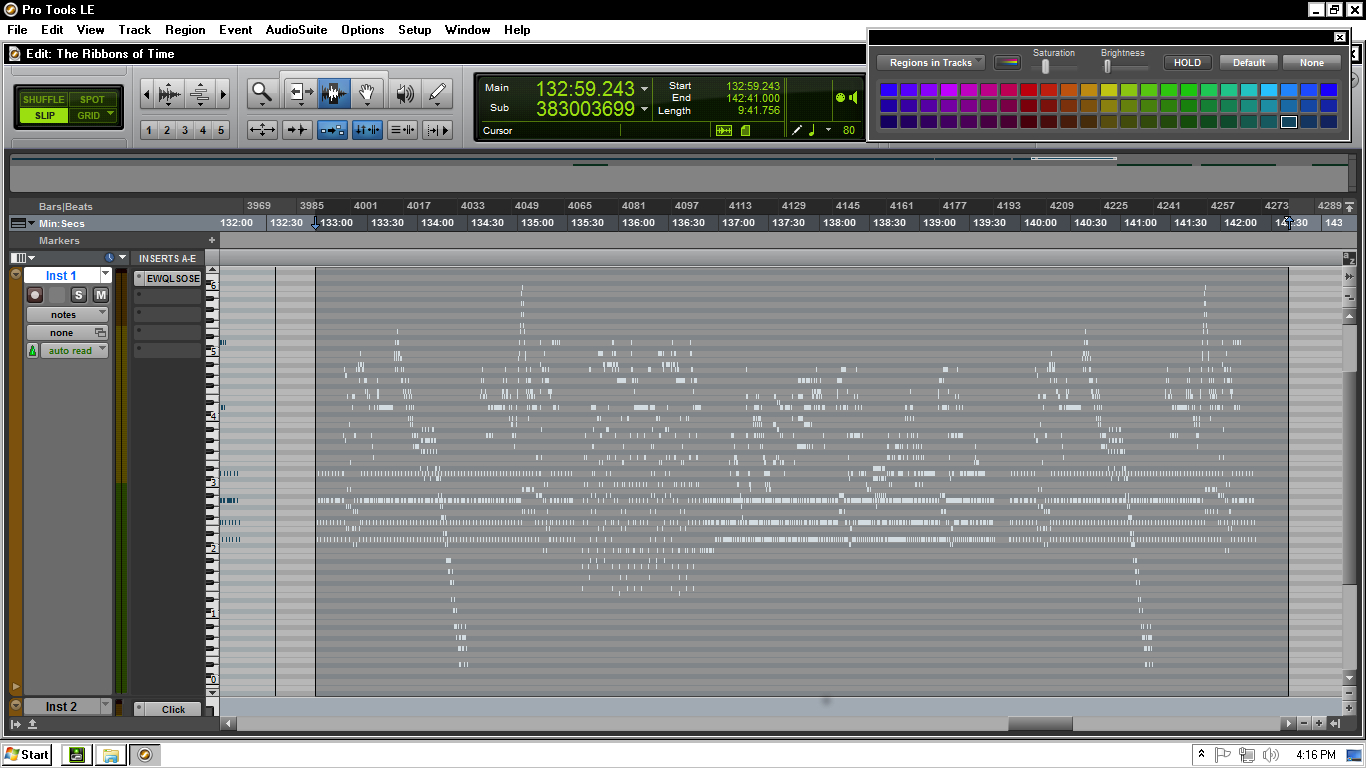Open the Regions in Tracks dropdown

(x=931, y=63)
